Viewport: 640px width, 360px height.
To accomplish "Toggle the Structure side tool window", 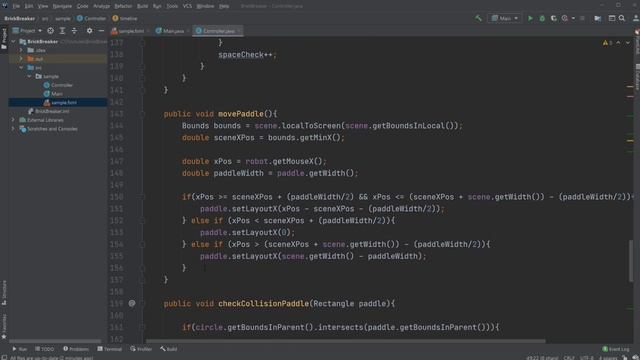I will click(4, 292).
